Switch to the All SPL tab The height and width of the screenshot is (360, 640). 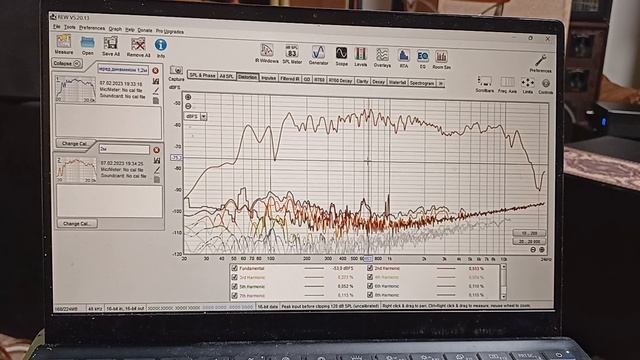pyautogui.click(x=227, y=76)
